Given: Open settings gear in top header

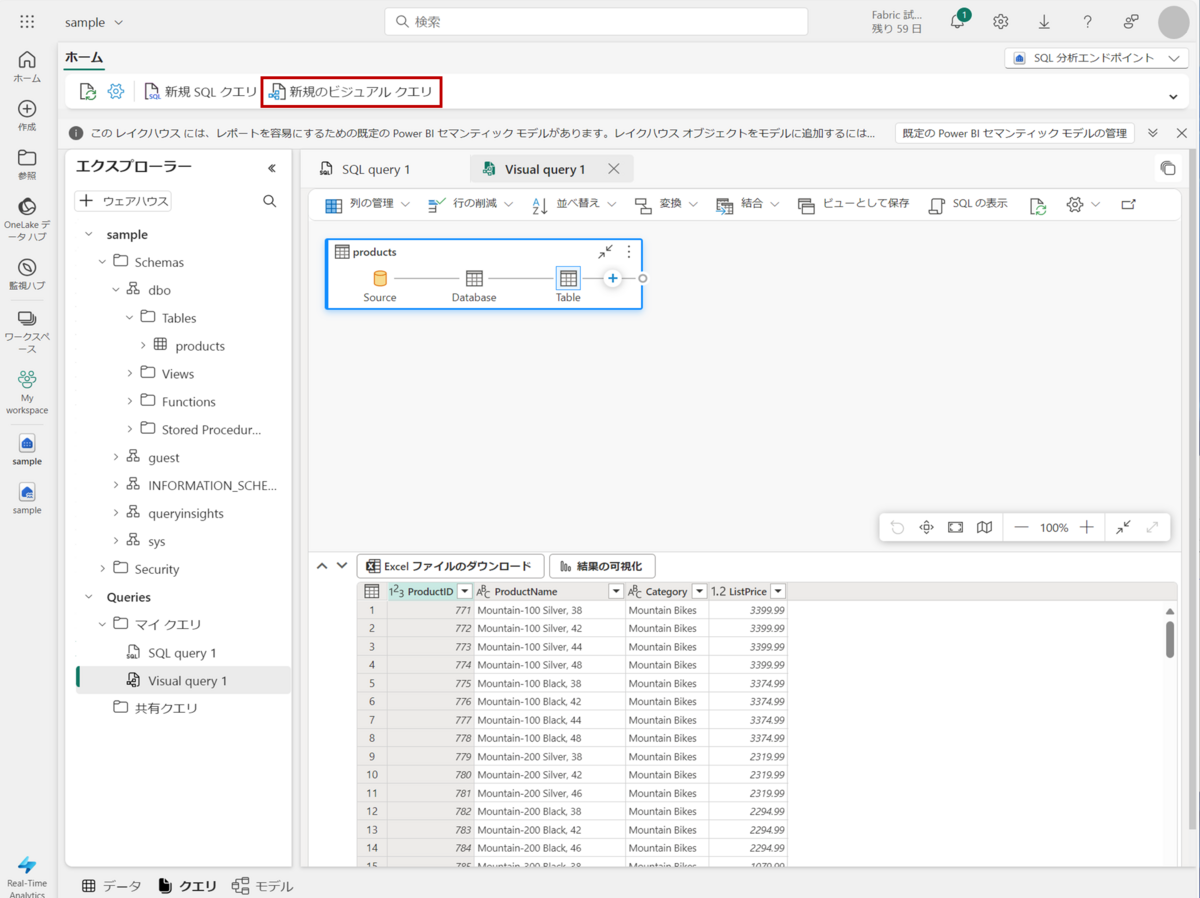Looking at the screenshot, I should tap(1001, 21).
